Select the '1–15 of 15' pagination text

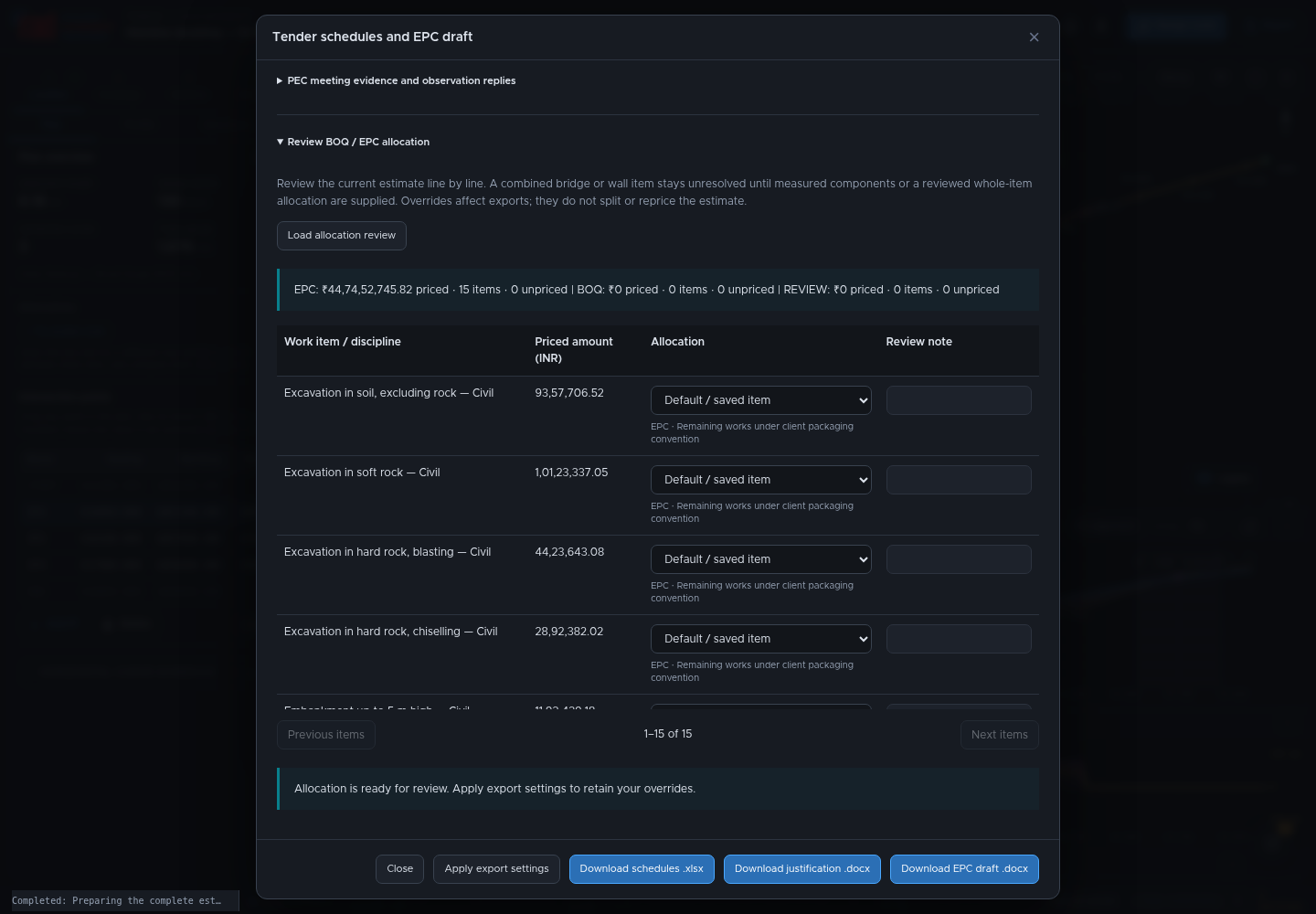[668, 734]
